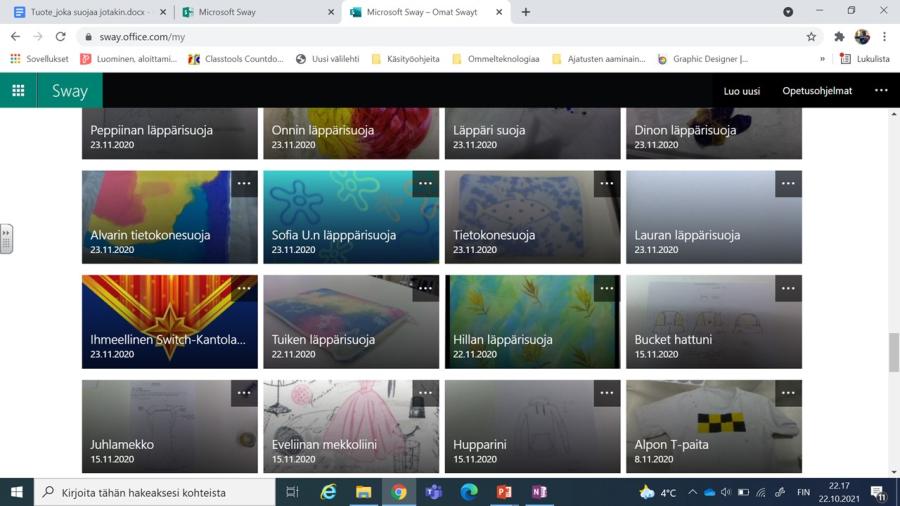Reload the page
The width and height of the screenshot is (900, 506).
[60, 37]
